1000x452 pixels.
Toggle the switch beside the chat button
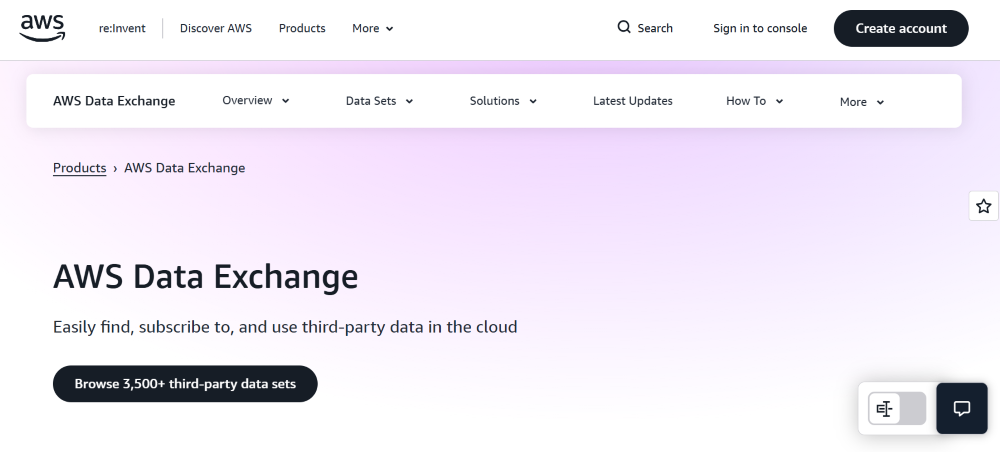897,408
